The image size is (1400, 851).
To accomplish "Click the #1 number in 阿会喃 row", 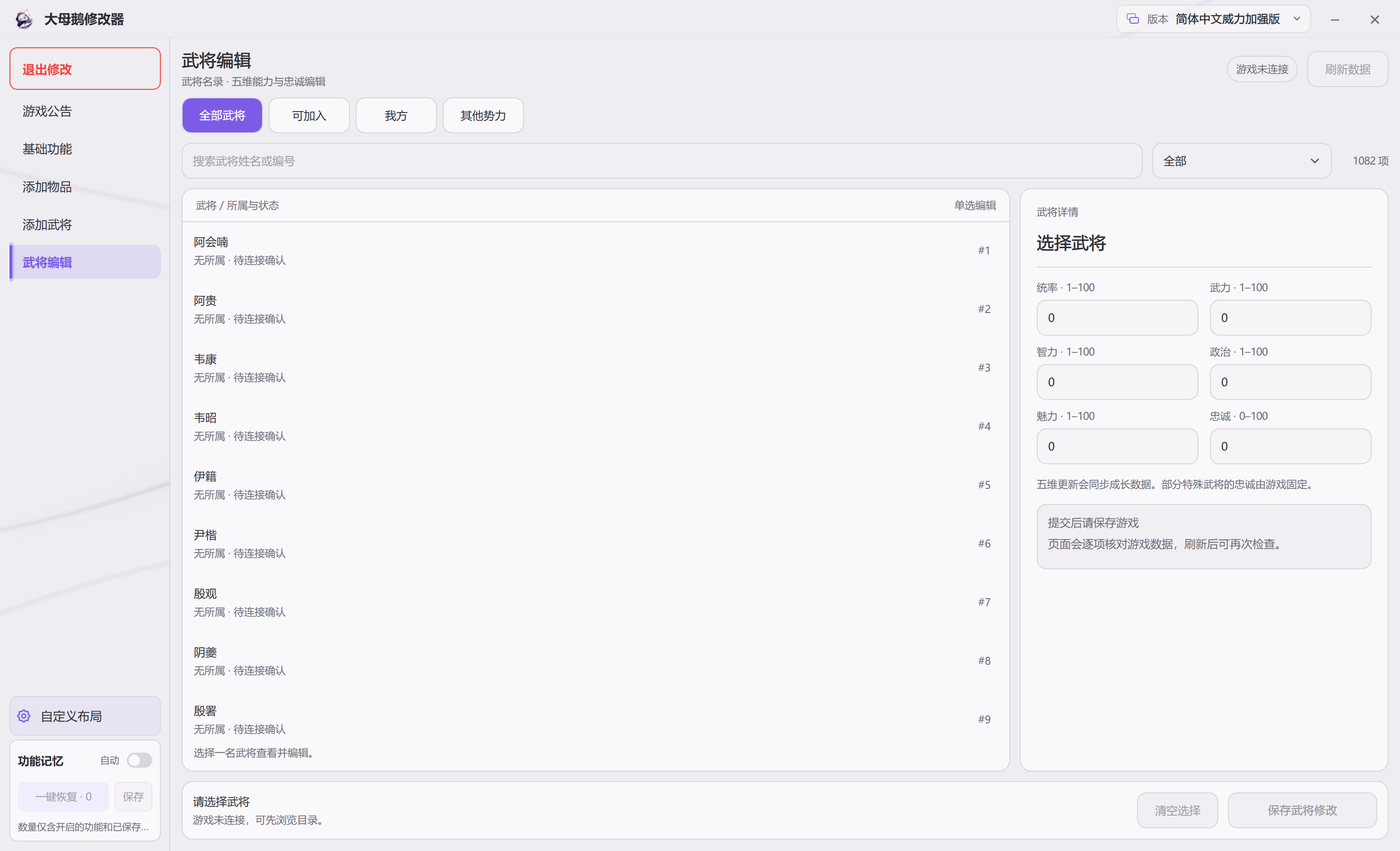I will click(984, 251).
